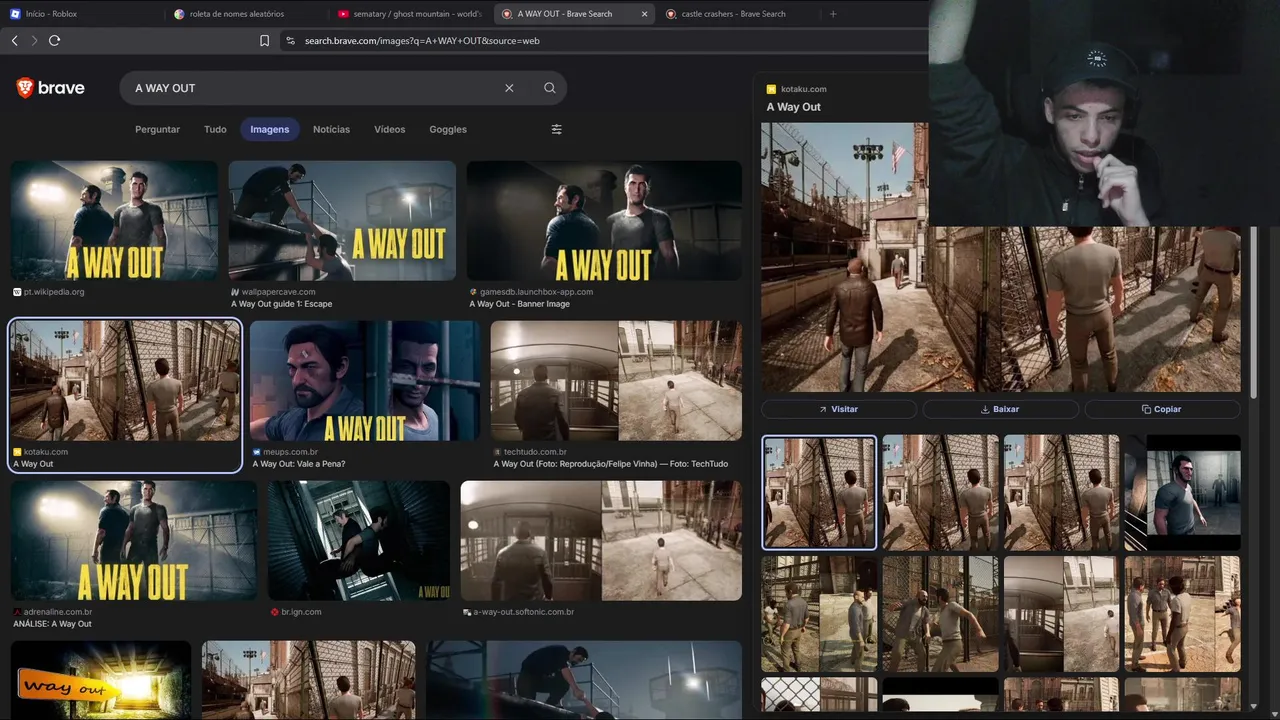This screenshot has width=1280, height=720.
Task: Open the image filter settings icon
Action: (x=557, y=129)
